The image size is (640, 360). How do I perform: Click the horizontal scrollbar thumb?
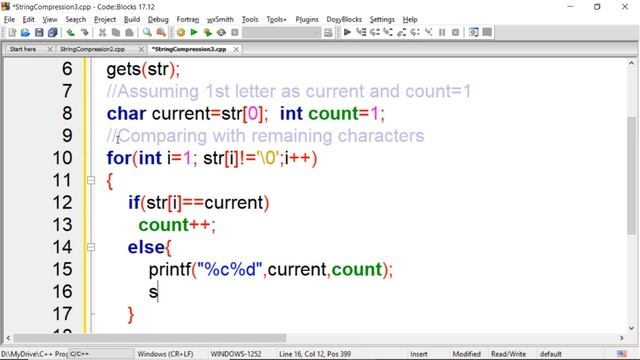150,338
